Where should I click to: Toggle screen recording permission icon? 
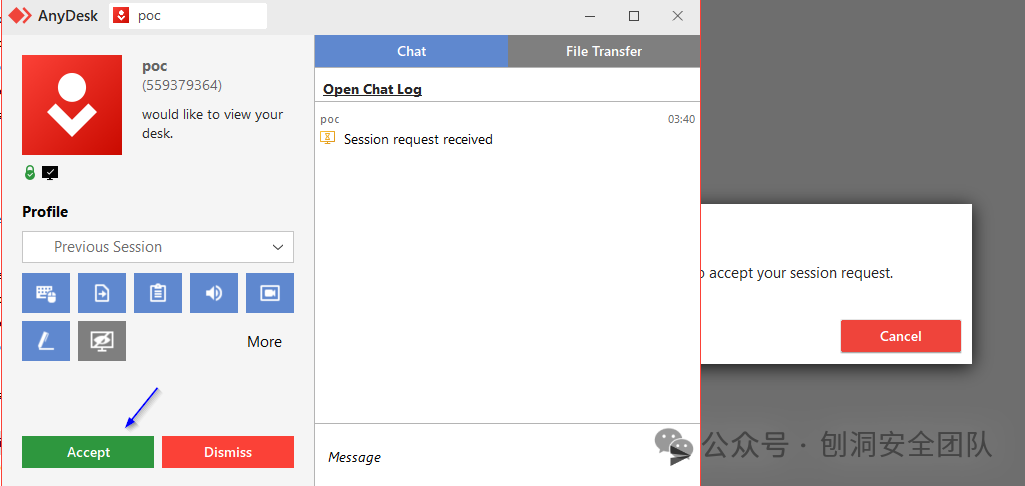[x=270, y=293]
